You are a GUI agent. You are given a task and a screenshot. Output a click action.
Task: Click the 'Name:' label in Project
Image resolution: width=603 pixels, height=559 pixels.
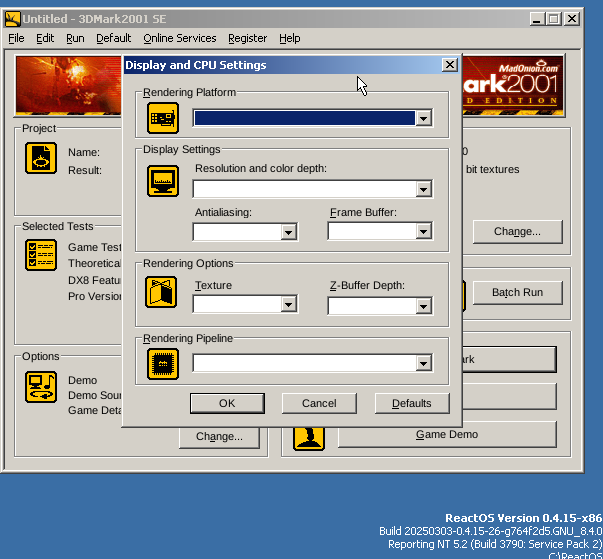[84, 153]
